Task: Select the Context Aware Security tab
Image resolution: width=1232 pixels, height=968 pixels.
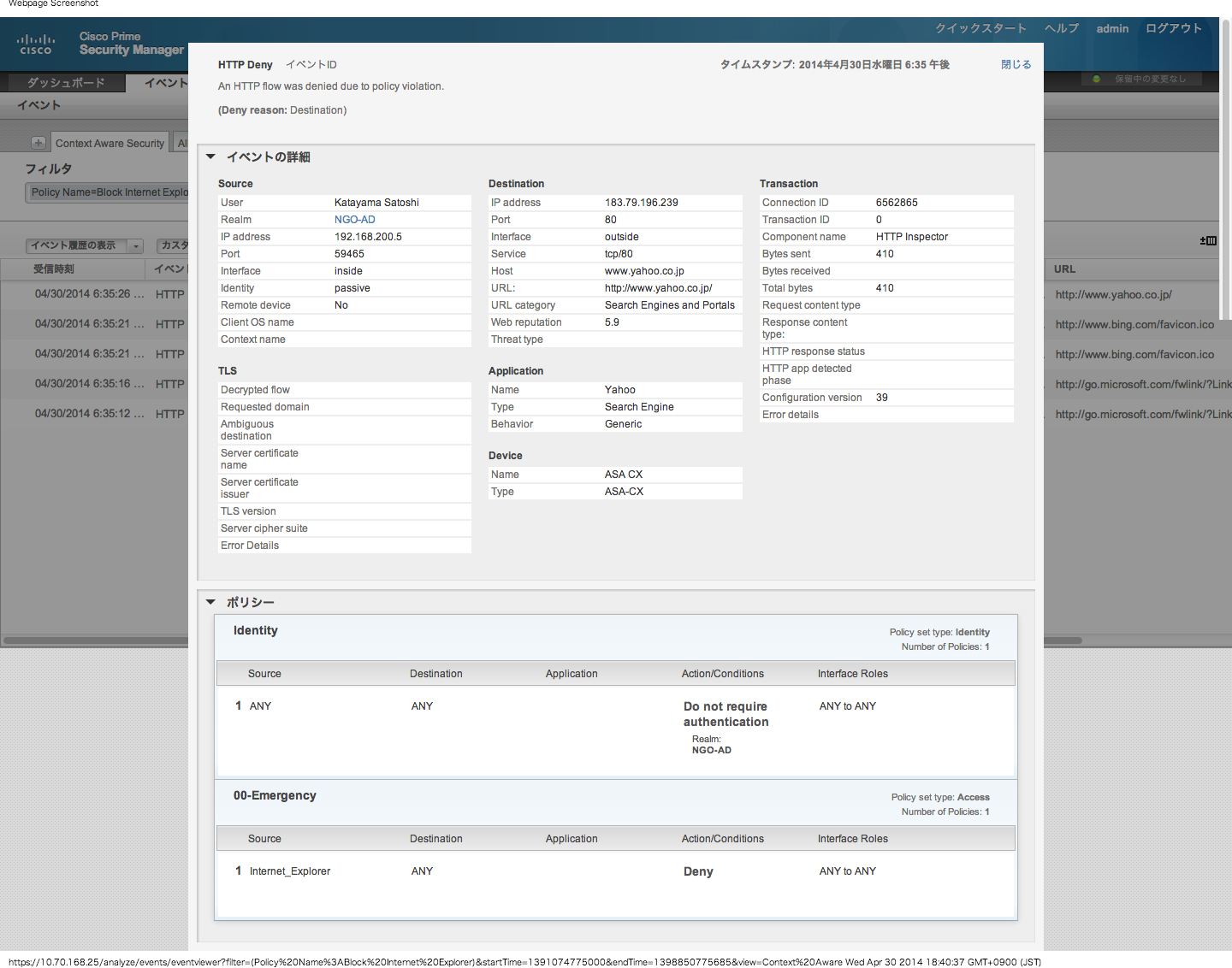Action: pyautogui.click(x=110, y=144)
